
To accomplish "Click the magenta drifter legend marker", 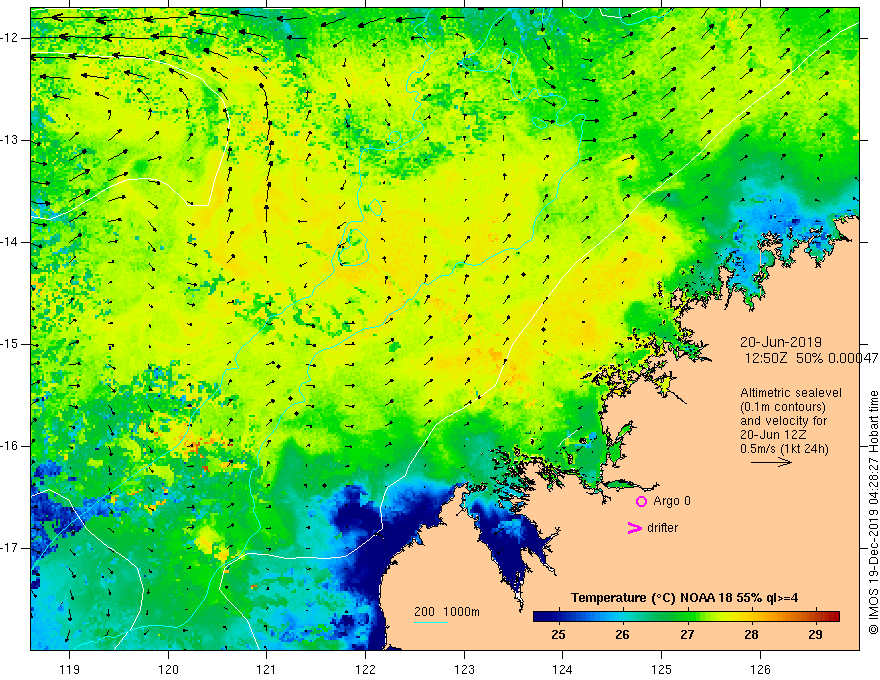I will tap(634, 528).
